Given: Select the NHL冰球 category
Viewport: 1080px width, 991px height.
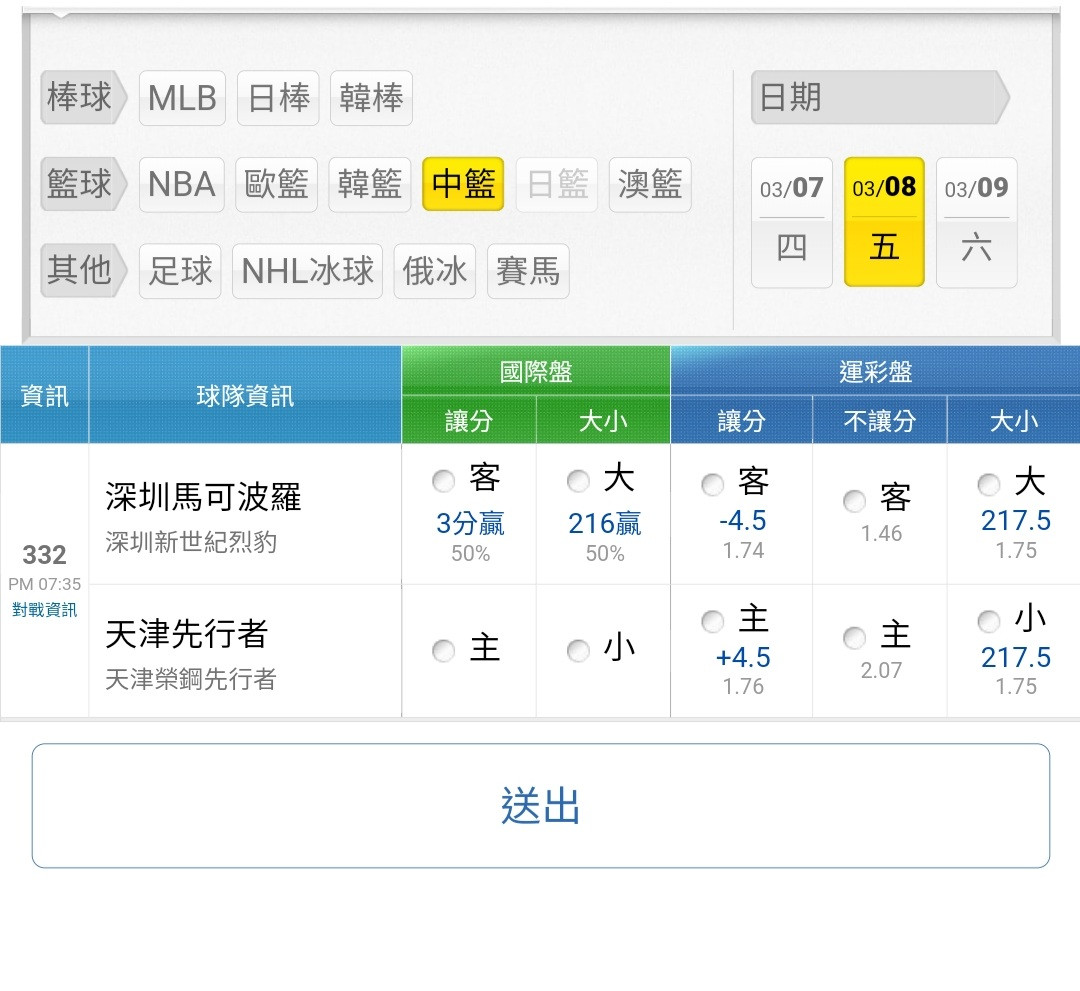Looking at the screenshot, I should [307, 271].
